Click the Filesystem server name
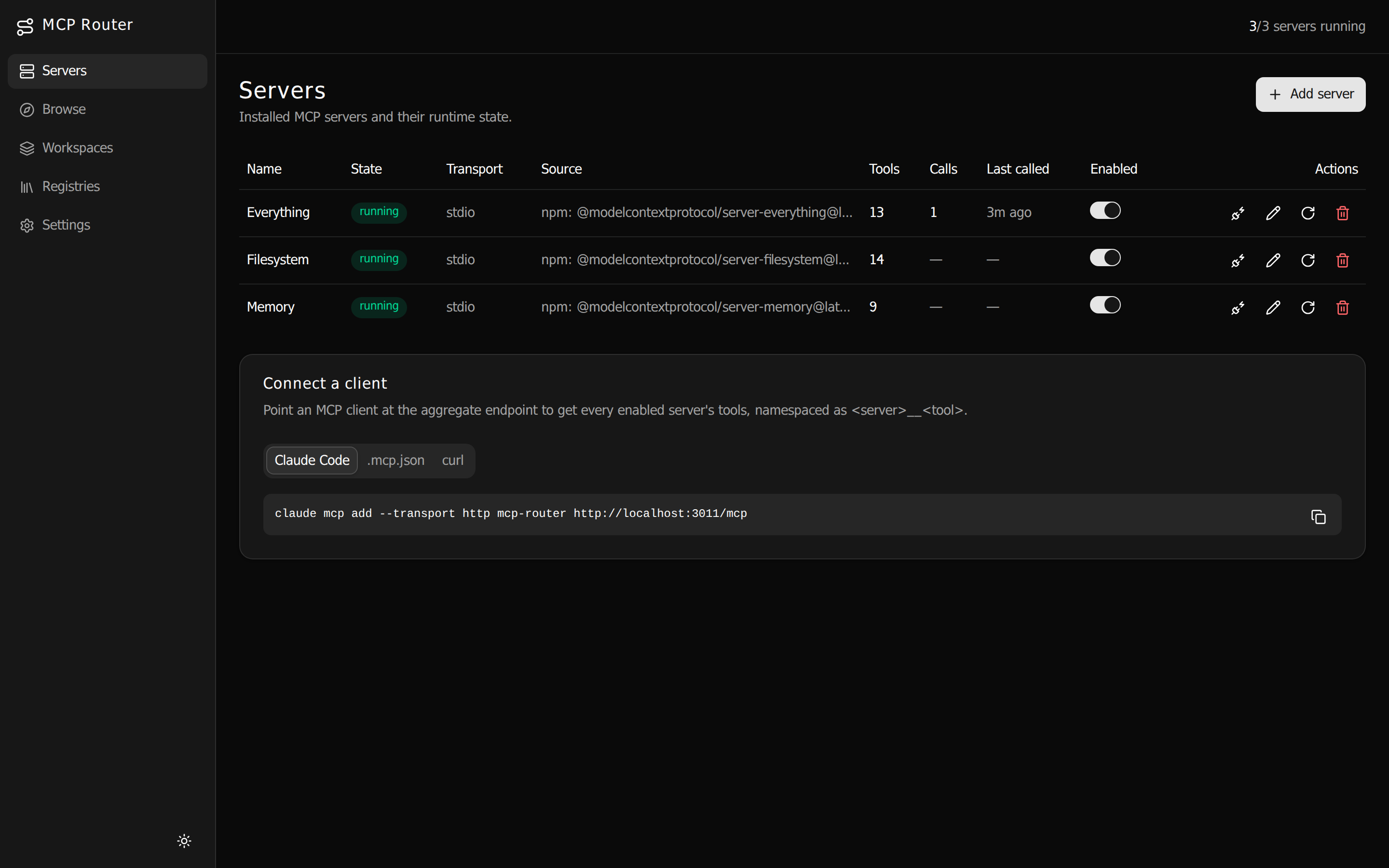 tap(278, 260)
